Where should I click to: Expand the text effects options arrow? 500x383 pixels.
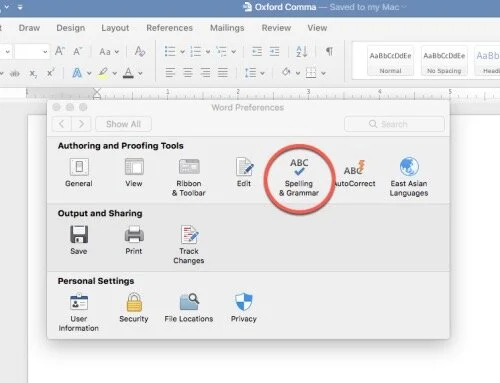89,73
